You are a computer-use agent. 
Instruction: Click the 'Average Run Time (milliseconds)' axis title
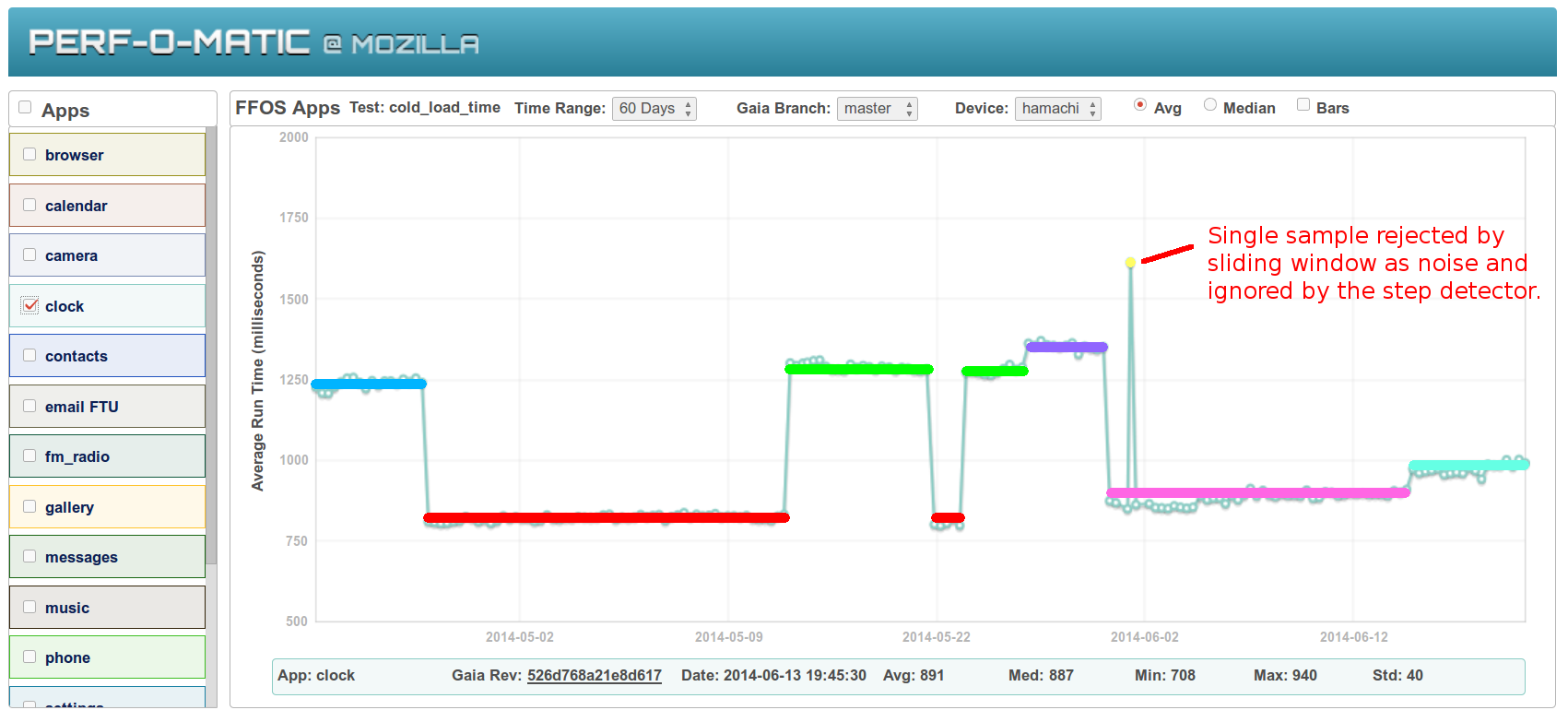point(258,371)
